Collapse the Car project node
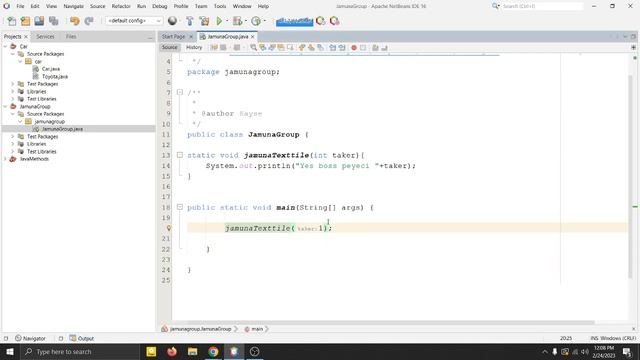 pos(5,47)
